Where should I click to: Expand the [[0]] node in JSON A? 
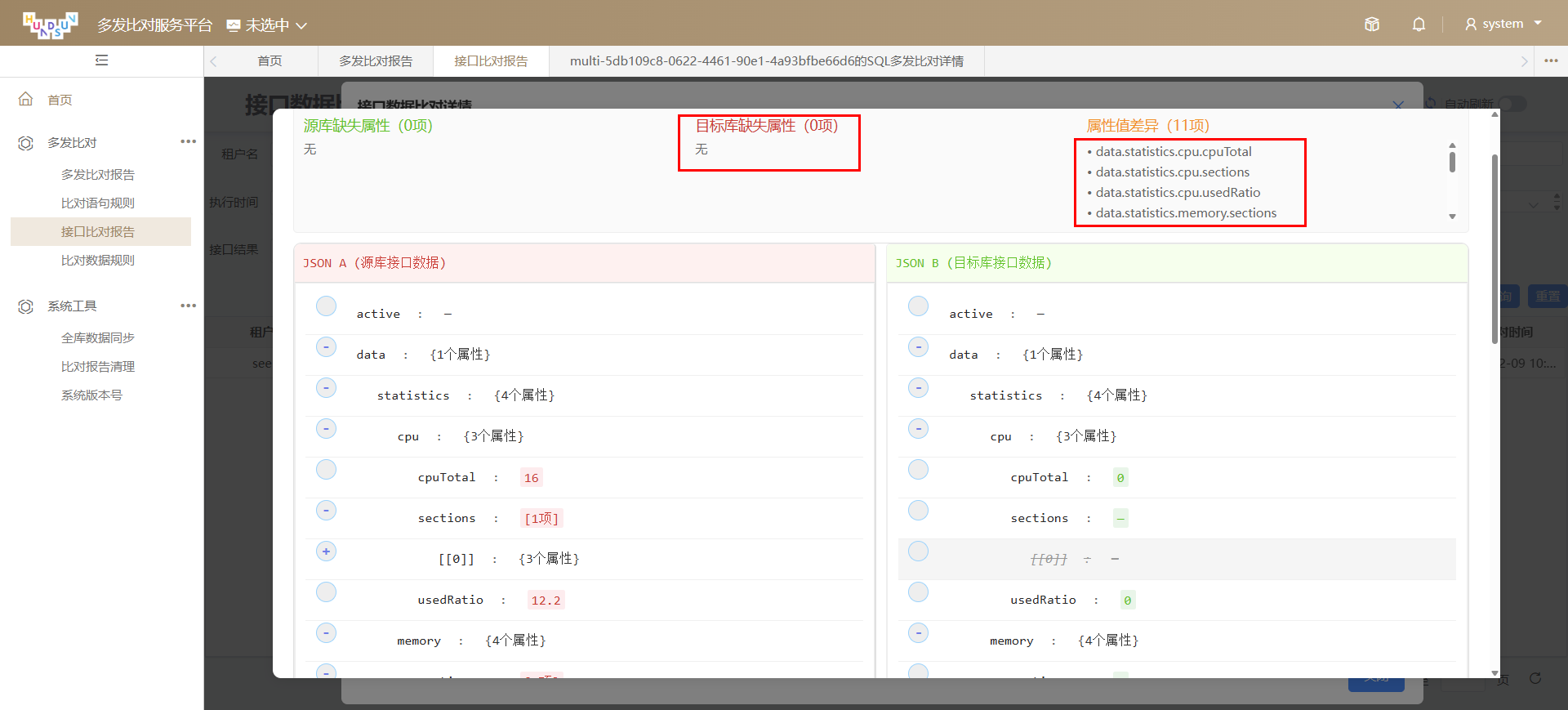326,551
